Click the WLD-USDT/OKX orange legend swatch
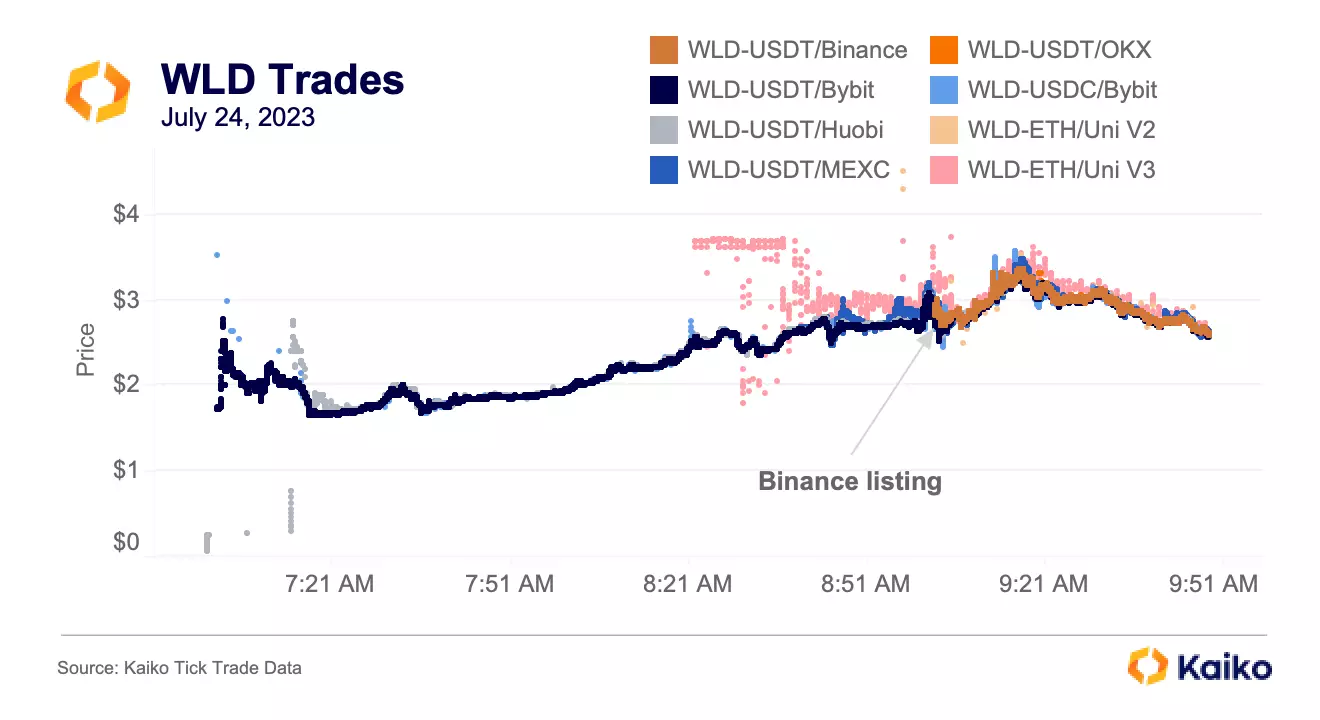Viewport: 1320px width, 720px height. click(x=944, y=49)
